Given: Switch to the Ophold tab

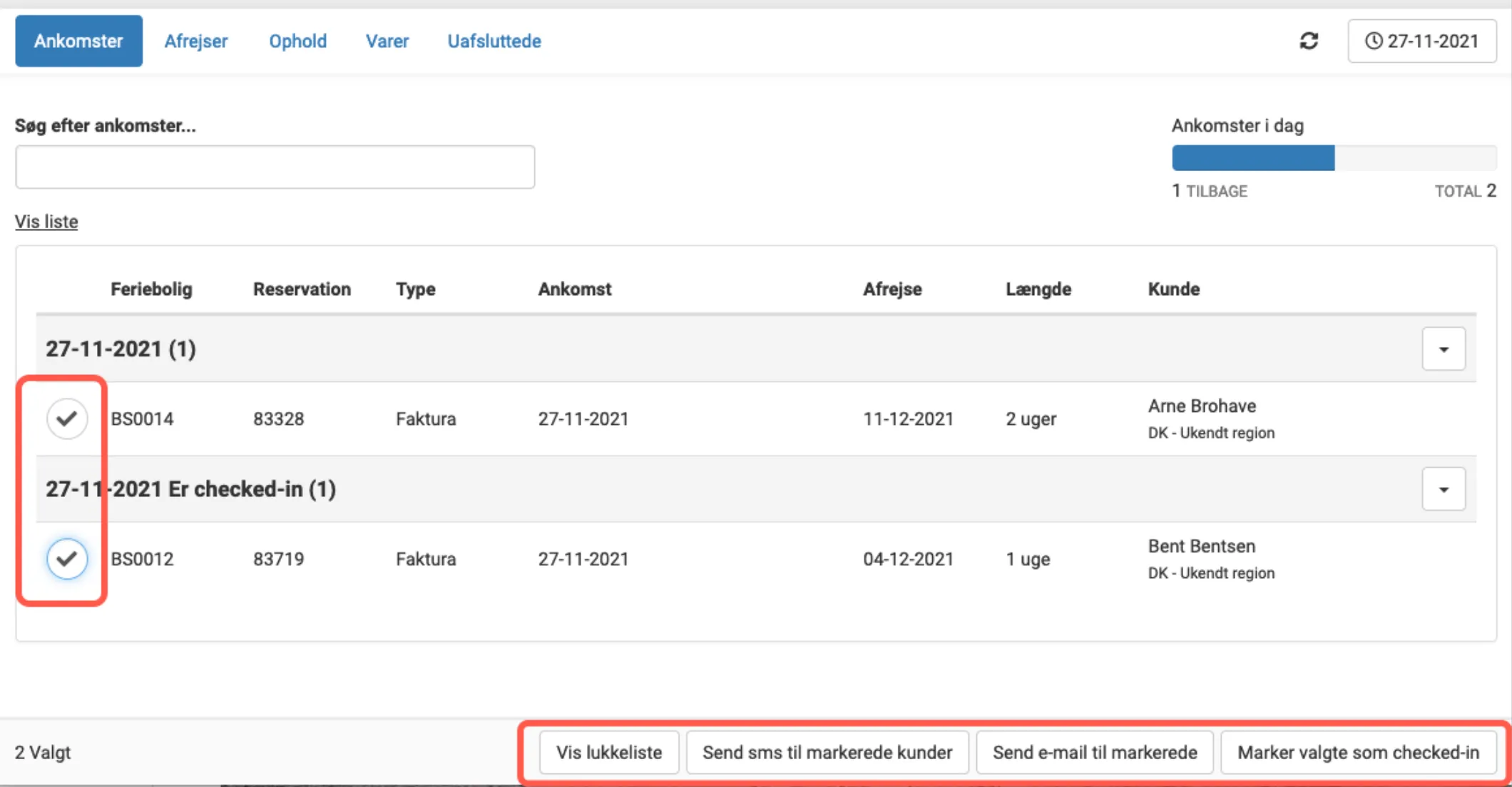Looking at the screenshot, I should coord(297,41).
